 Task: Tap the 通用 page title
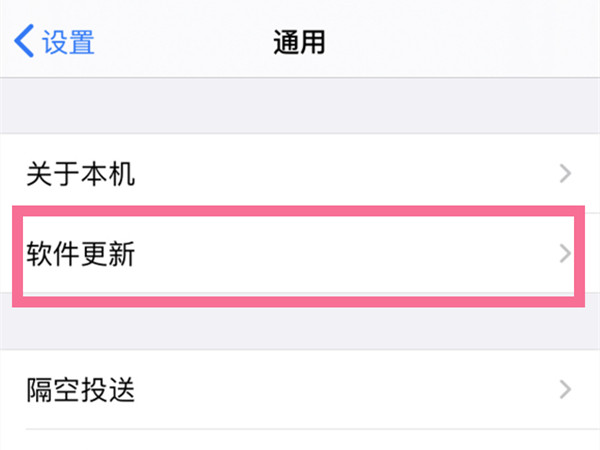tap(299, 42)
